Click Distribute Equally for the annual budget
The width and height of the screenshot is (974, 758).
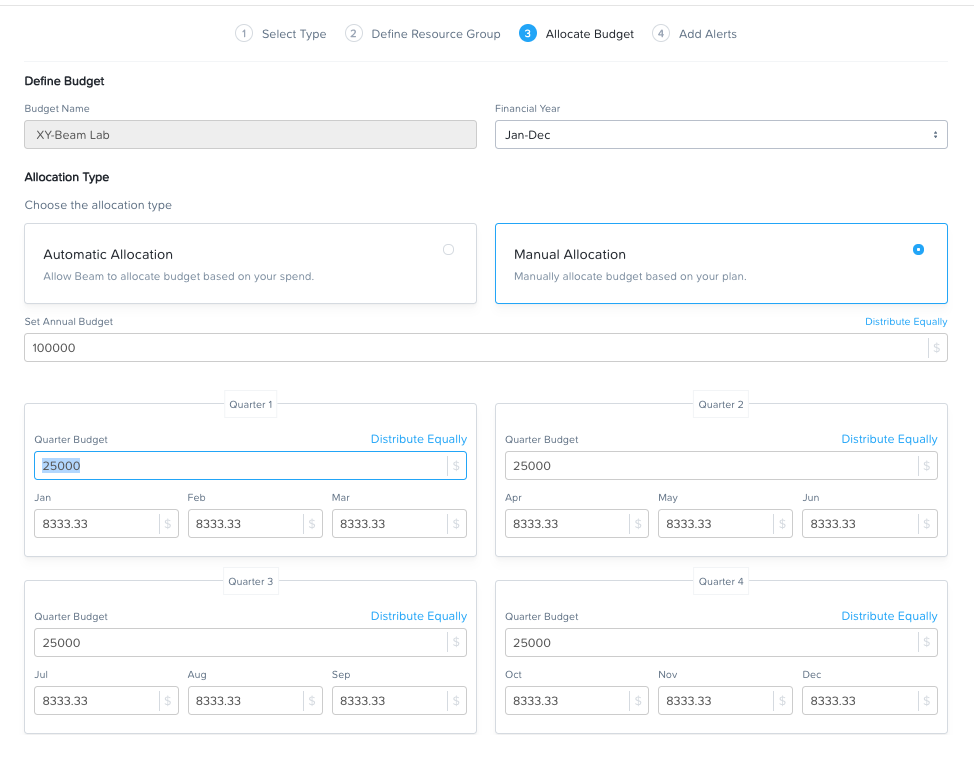coord(906,322)
